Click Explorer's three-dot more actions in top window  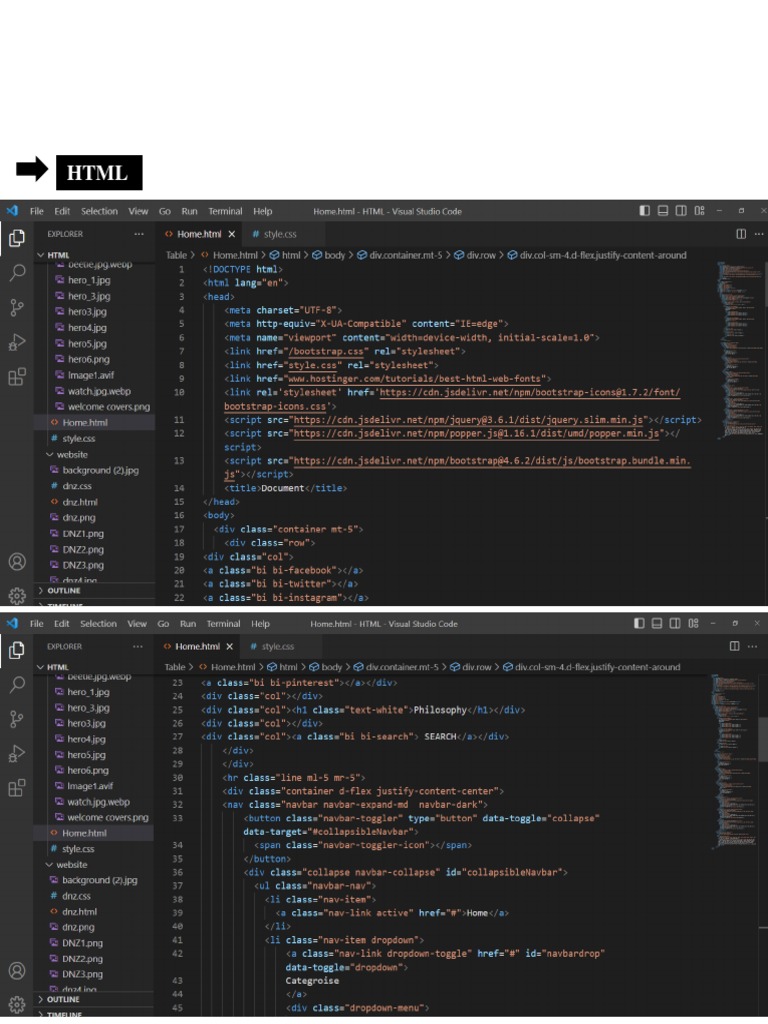[x=138, y=234]
